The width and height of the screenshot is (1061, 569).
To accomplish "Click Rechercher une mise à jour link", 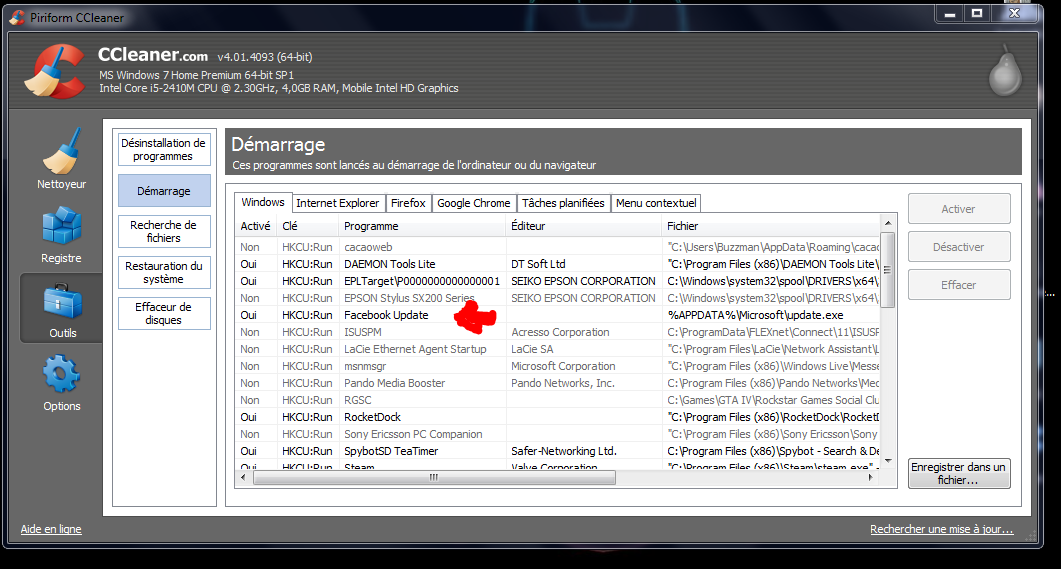I will pos(942,529).
